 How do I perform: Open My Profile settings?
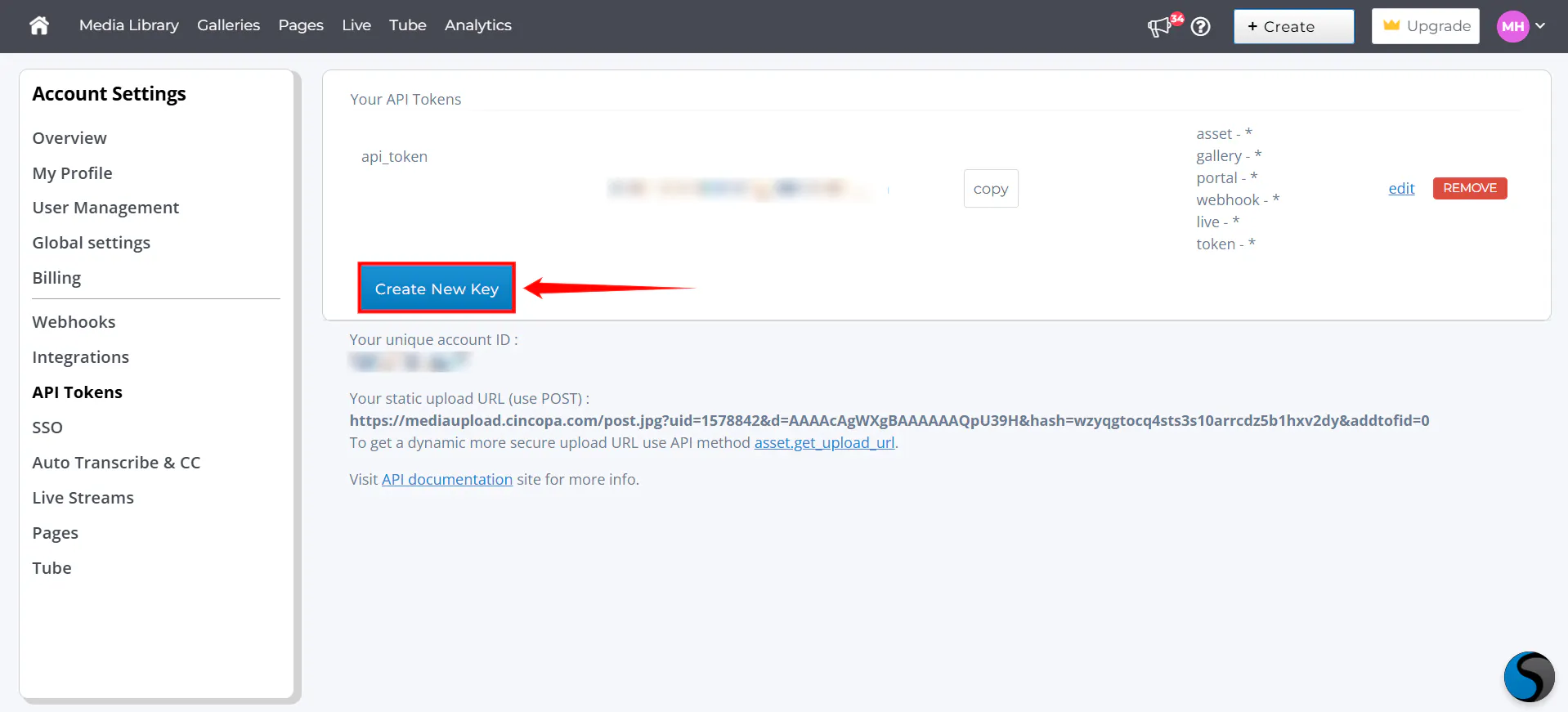coord(73,173)
